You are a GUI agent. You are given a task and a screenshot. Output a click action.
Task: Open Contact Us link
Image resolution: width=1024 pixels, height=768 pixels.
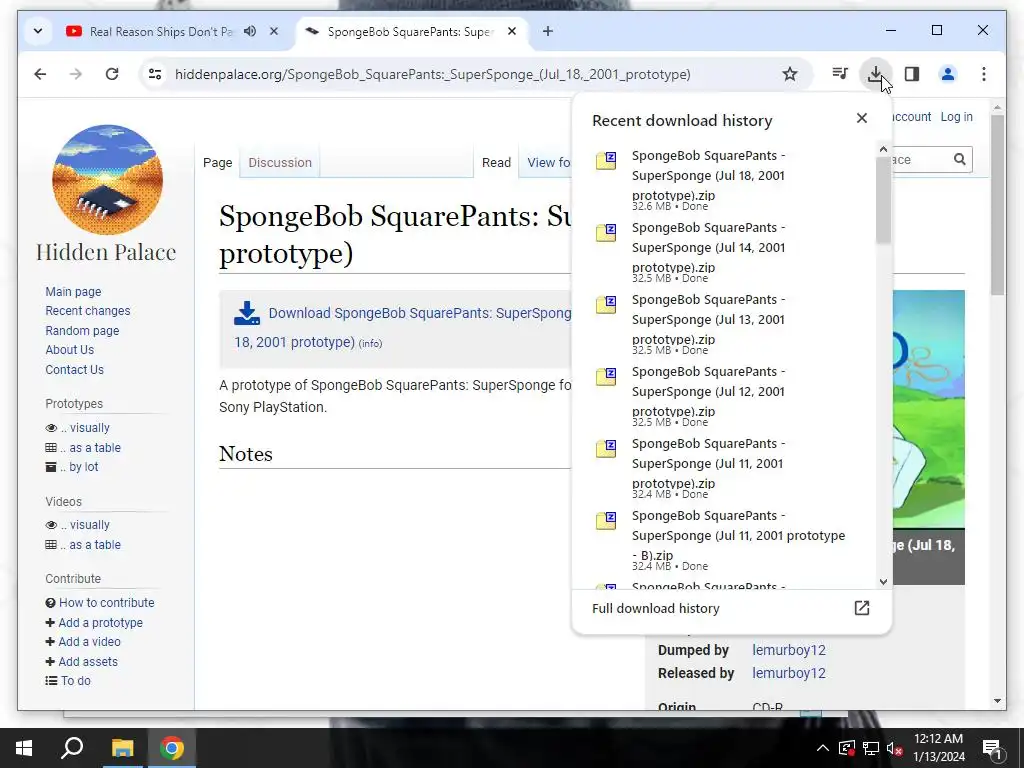click(x=74, y=370)
